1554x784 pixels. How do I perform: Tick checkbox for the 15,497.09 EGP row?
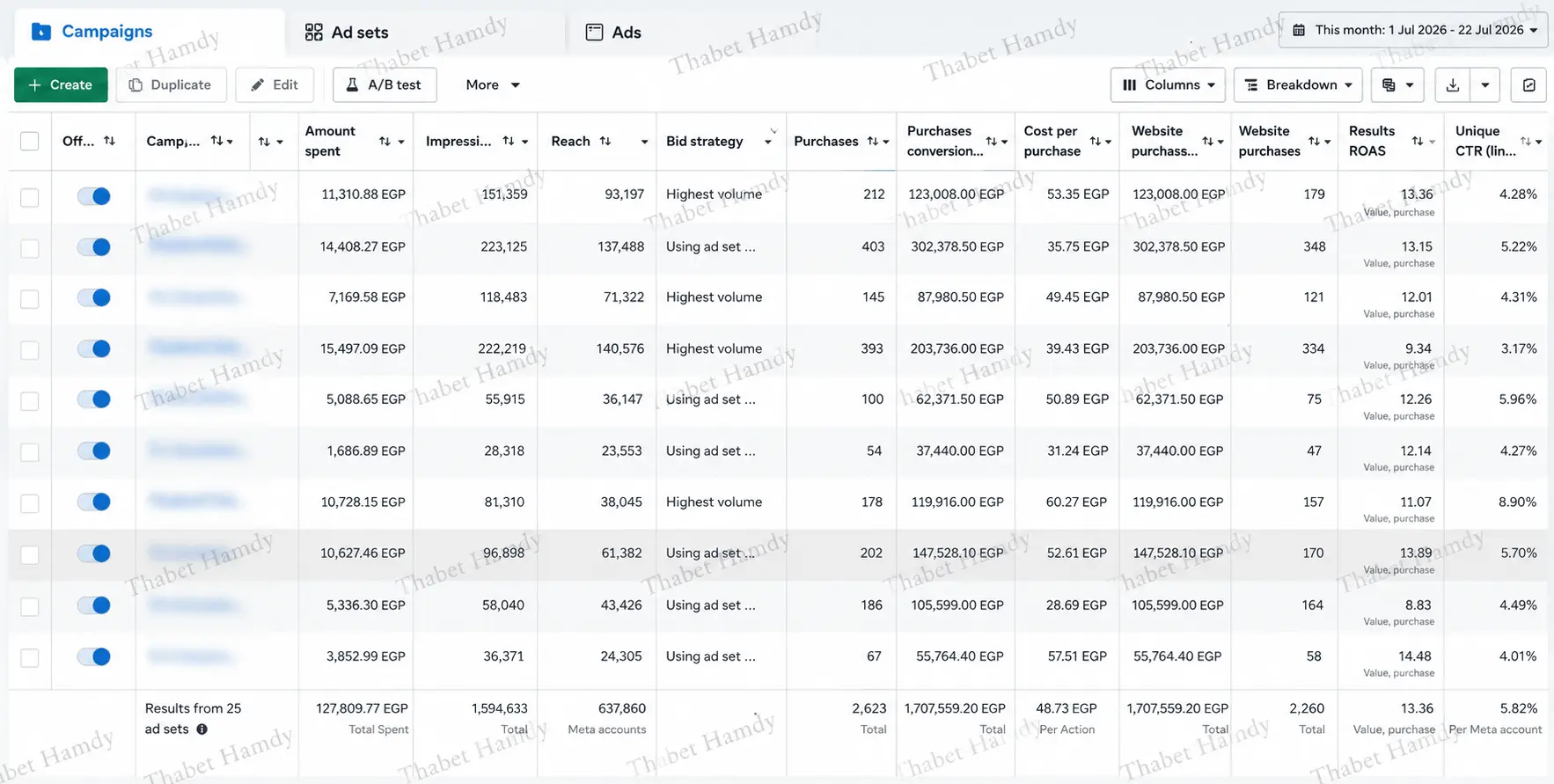(30, 349)
